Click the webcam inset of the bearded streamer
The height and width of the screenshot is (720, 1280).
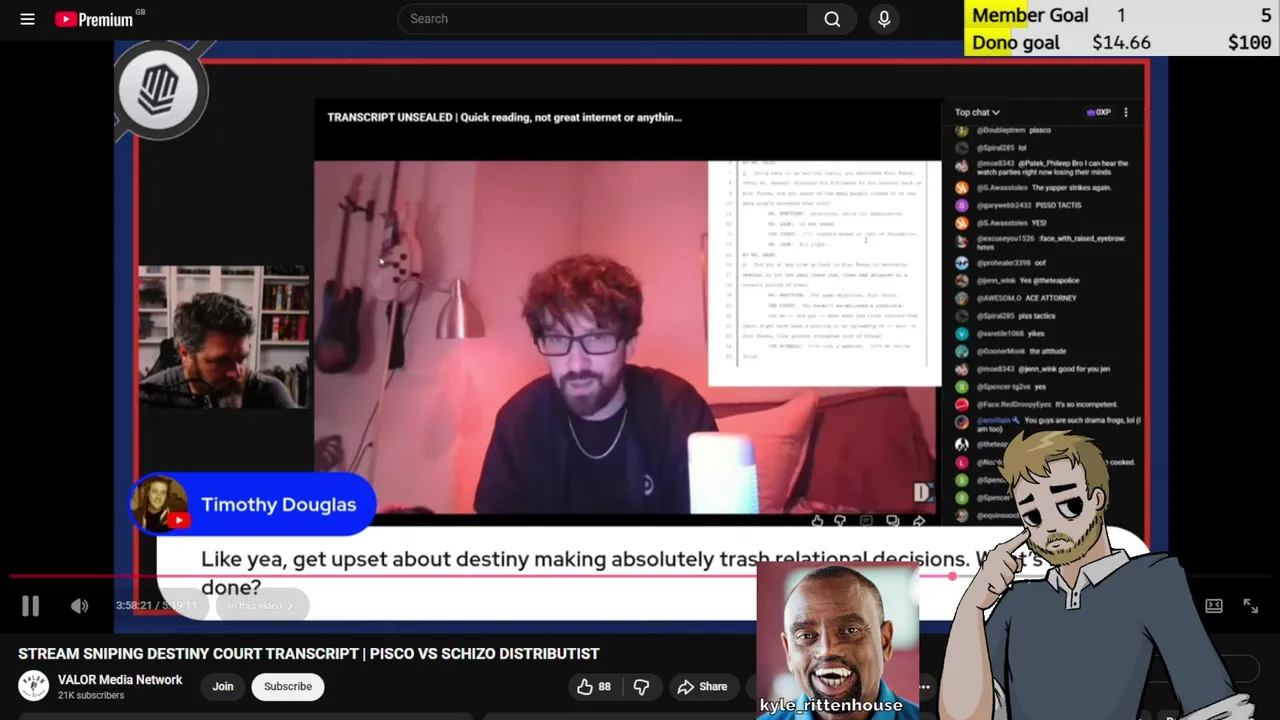tap(224, 338)
